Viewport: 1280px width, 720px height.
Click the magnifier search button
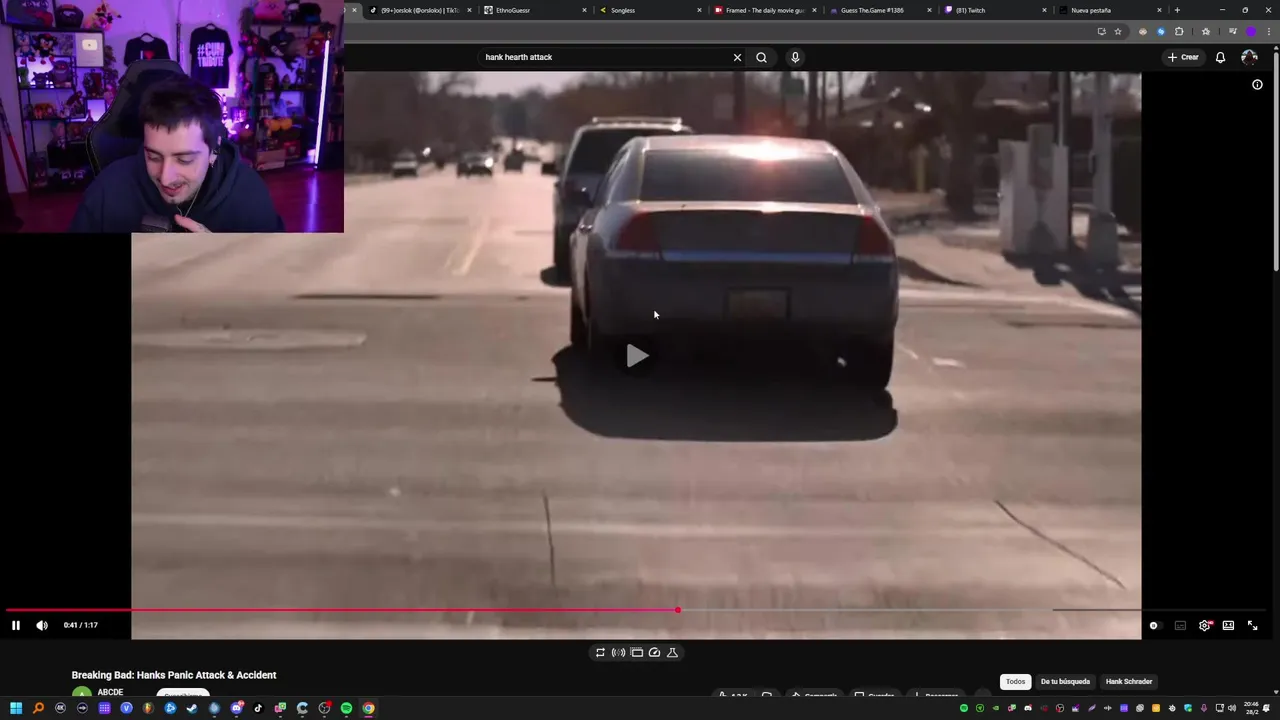click(762, 57)
